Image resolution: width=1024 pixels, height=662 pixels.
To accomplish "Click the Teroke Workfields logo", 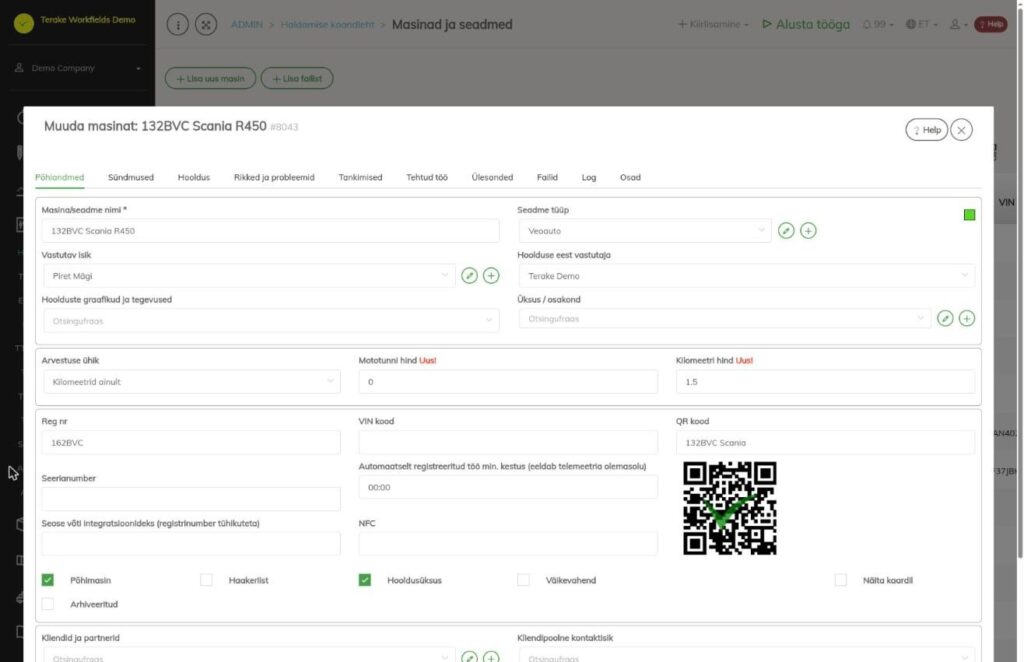I will [24, 24].
